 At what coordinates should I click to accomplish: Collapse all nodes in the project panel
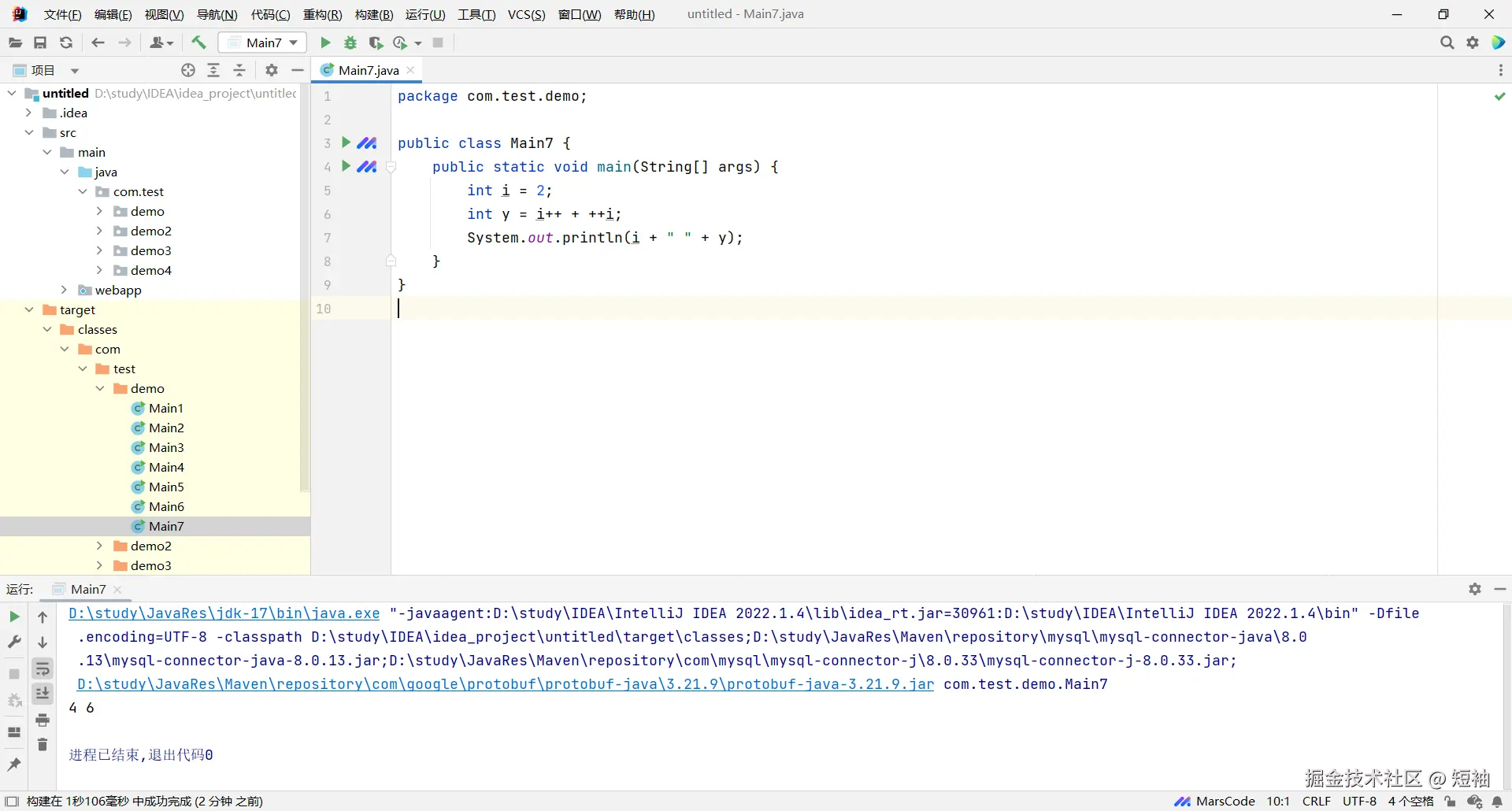(x=239, y=70)
